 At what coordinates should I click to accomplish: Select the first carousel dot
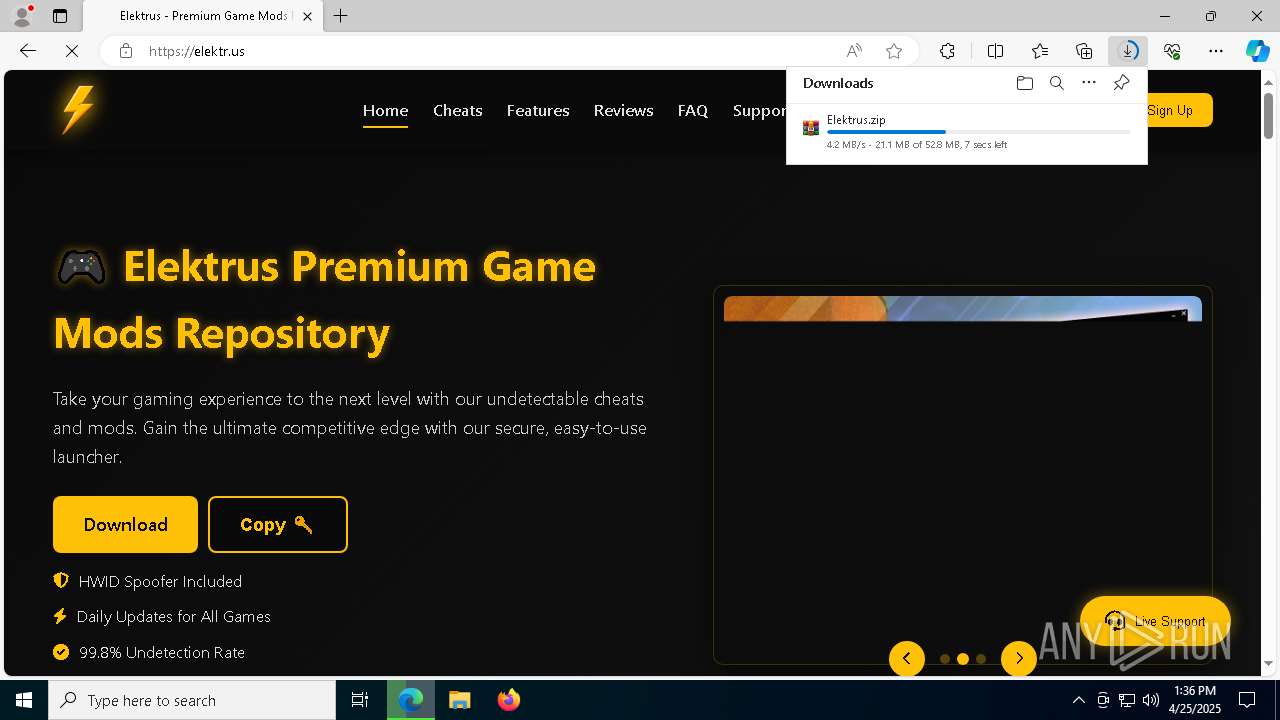(945, 659)
